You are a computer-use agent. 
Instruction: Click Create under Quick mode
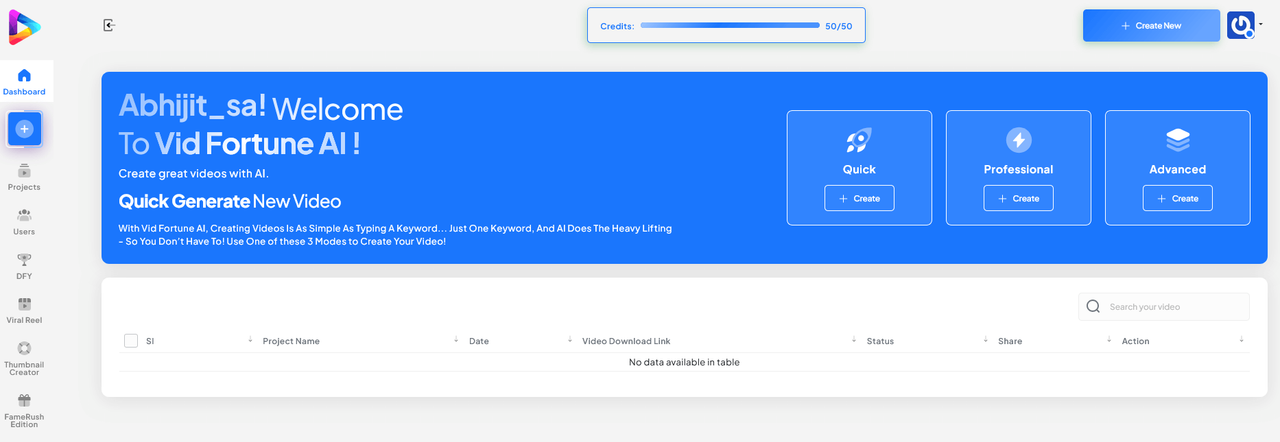[859, 198]
